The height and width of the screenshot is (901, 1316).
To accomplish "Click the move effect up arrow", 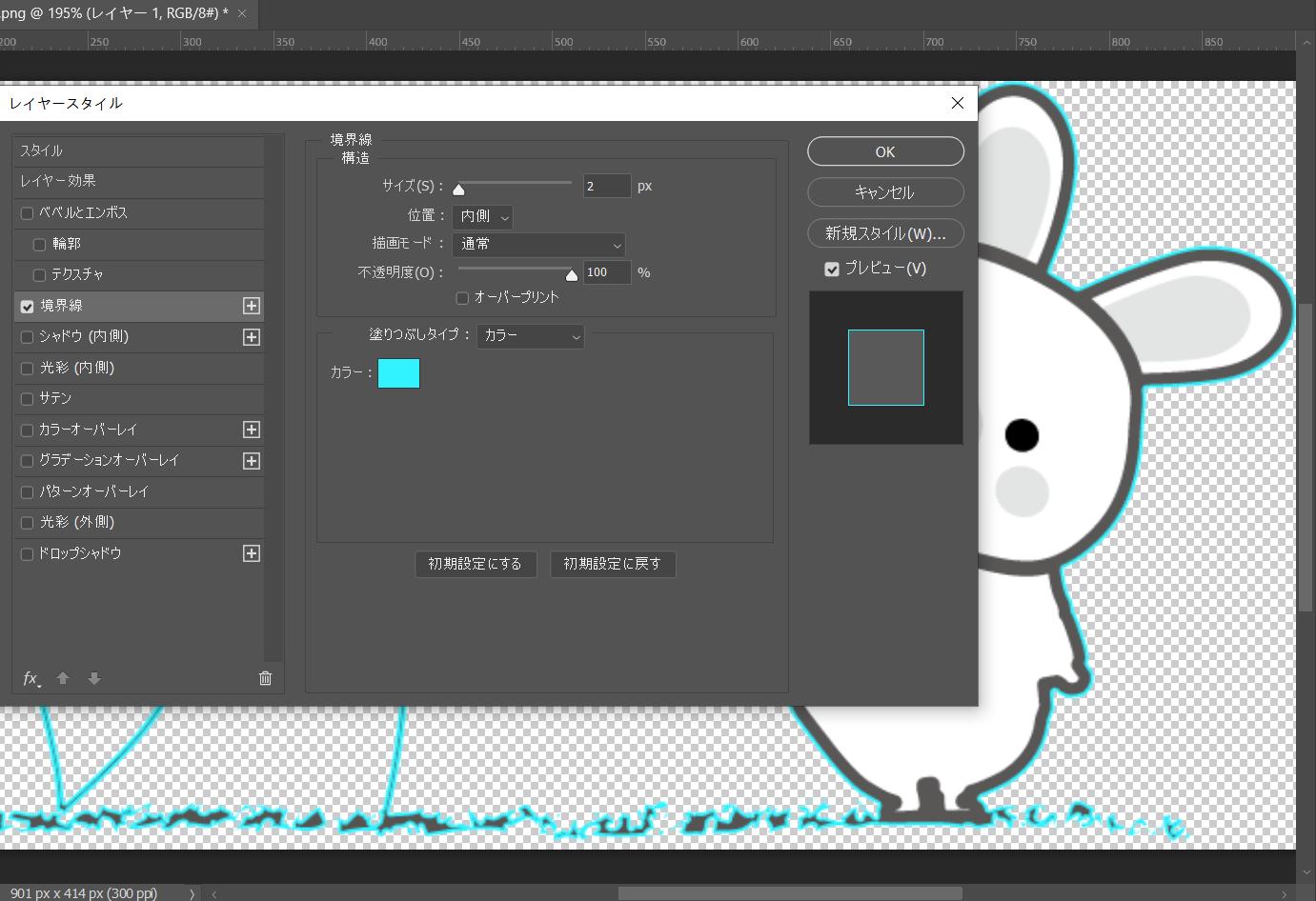I will point(63,678).
